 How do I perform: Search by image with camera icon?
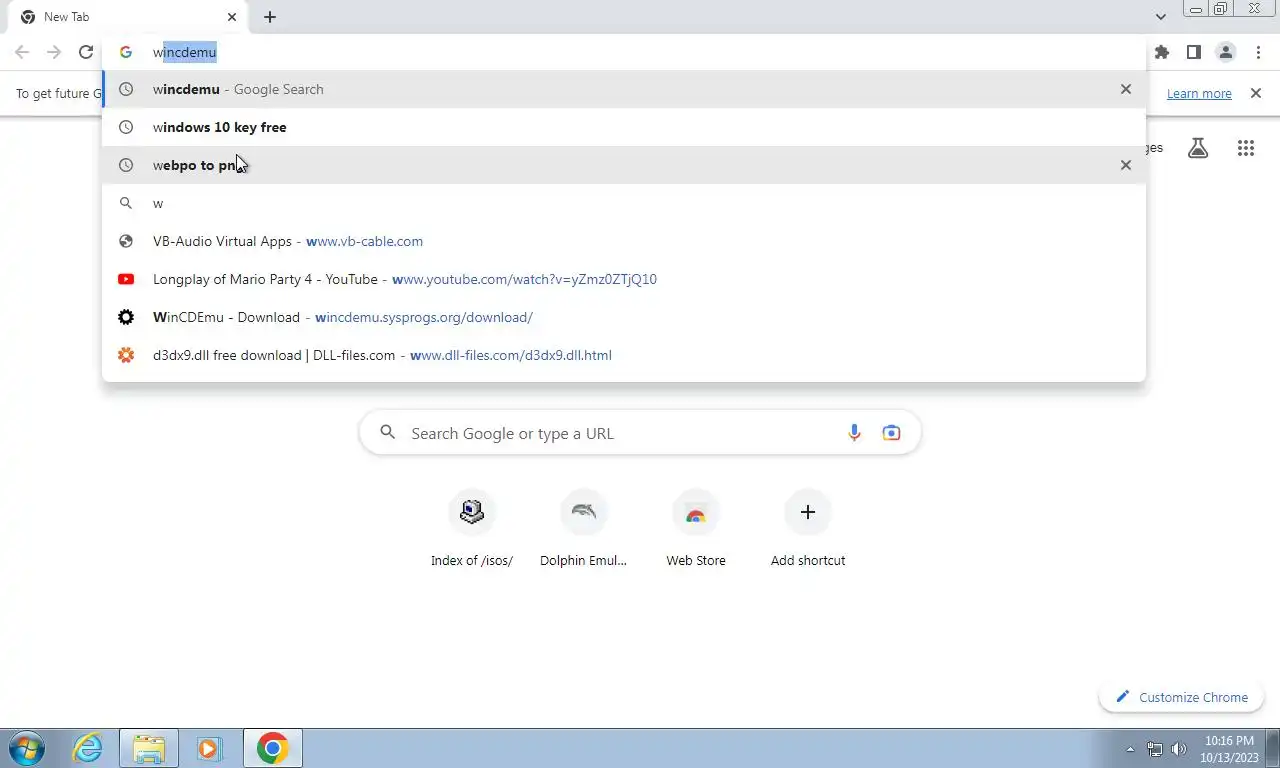pos(891,433)
